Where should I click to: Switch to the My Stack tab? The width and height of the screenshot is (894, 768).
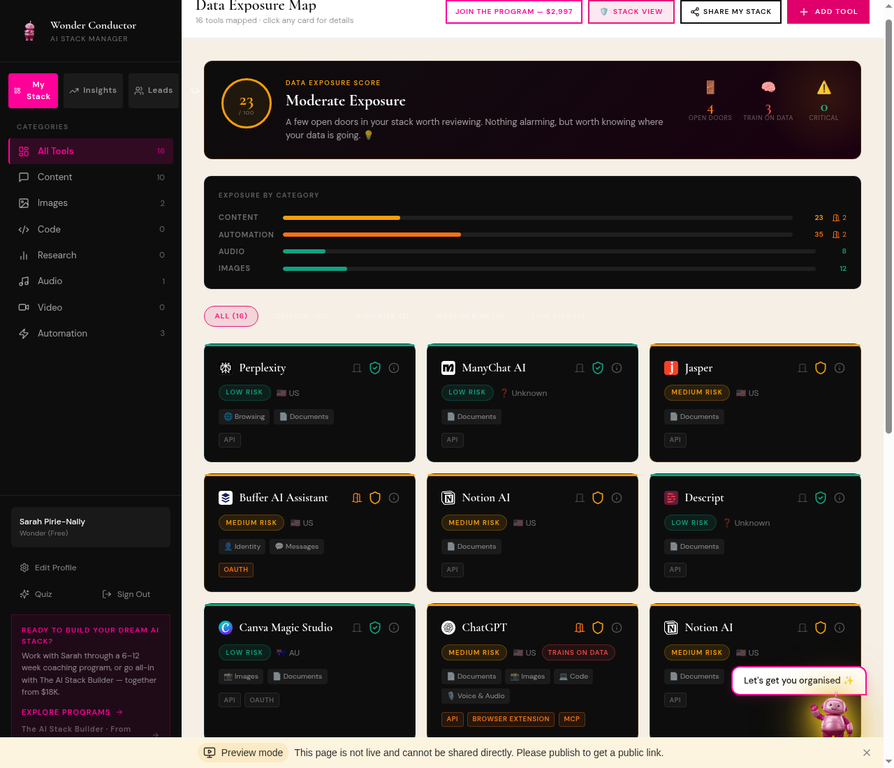[x=33, y=91]
